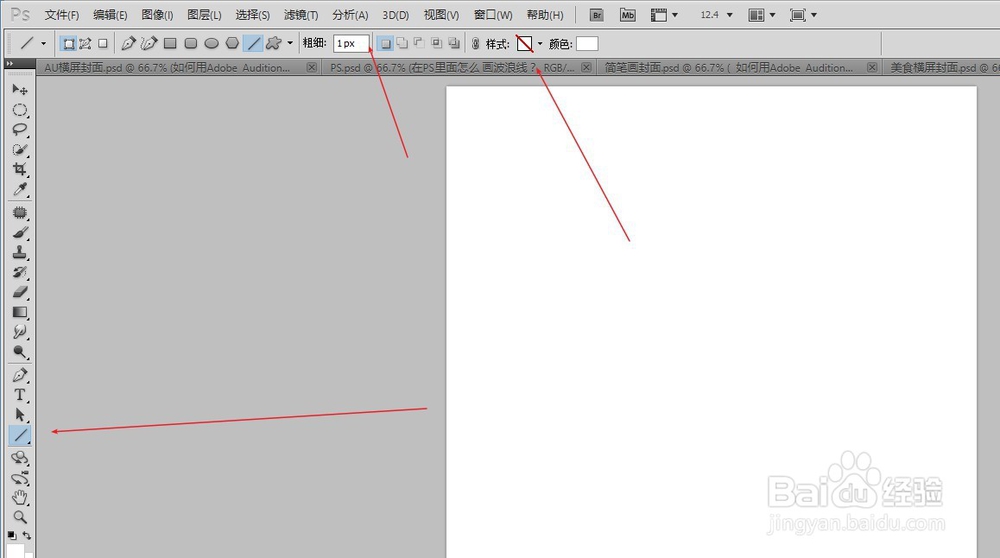
Task: Swap foreground and background colors
Action: click(27, 535)
